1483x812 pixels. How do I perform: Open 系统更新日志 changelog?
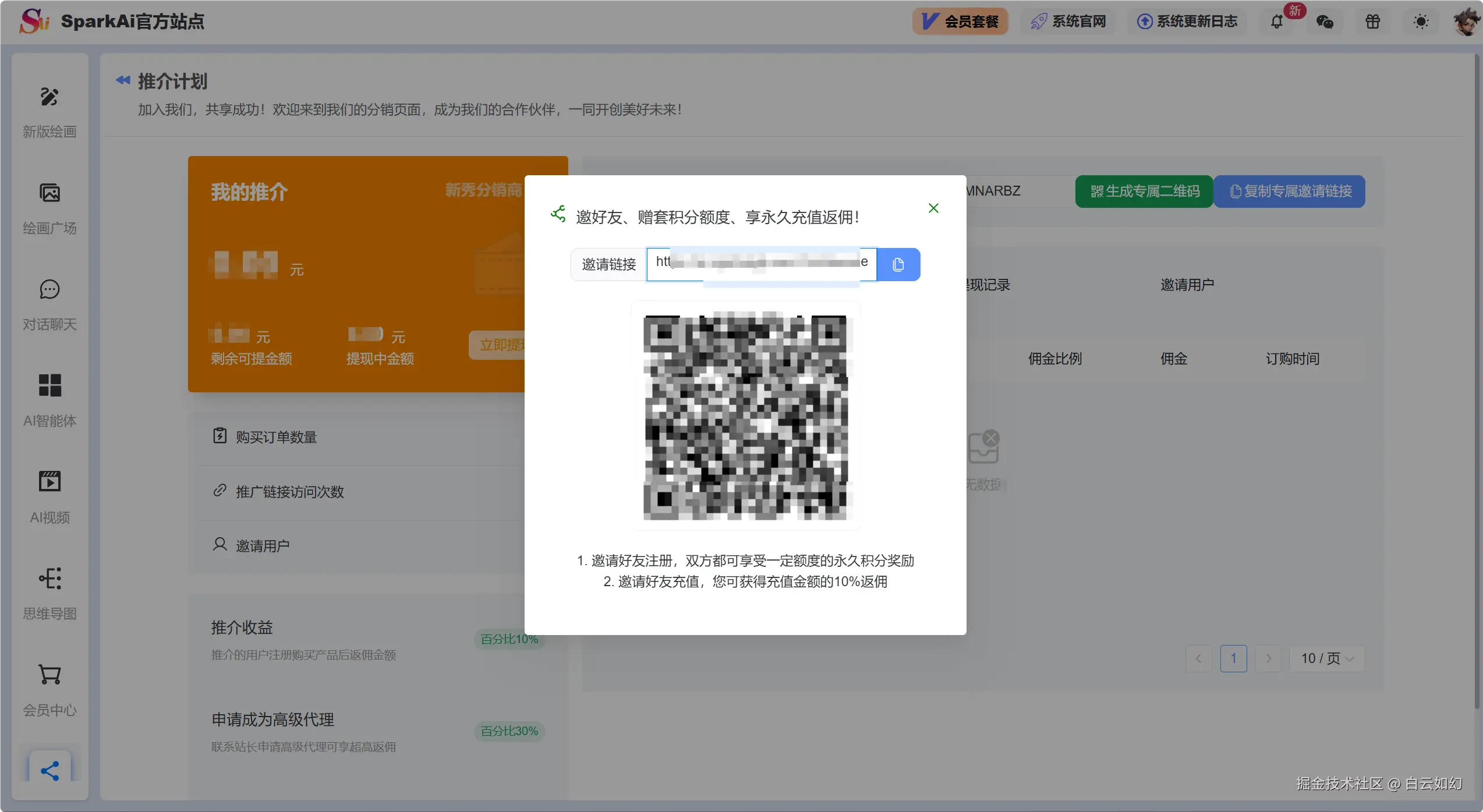coord(1187,22)
